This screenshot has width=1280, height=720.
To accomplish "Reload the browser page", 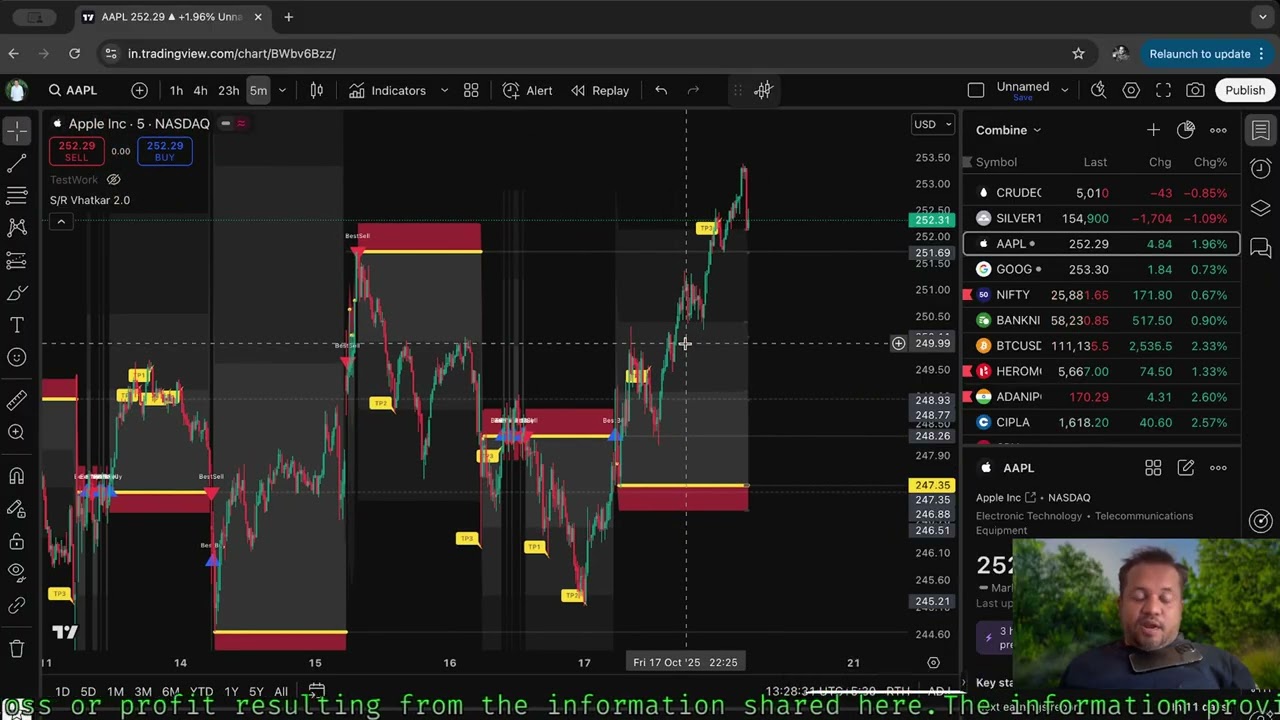I will tap(74, 53).
